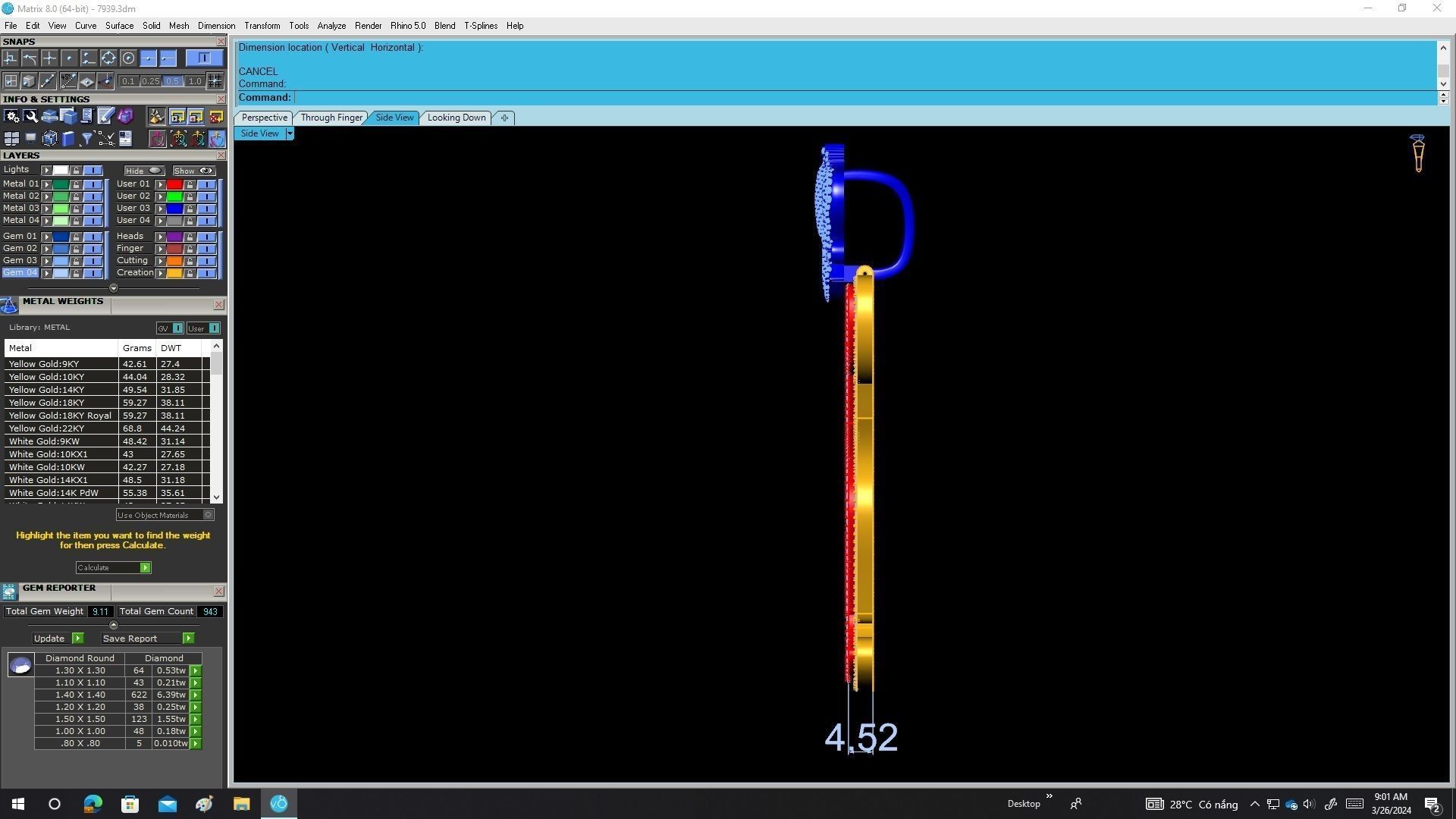Switch to the Looking Down tab
Image resolution: width=1456 pixels, height=819 pixels.
pyautogui.click(x=456, y=118)
